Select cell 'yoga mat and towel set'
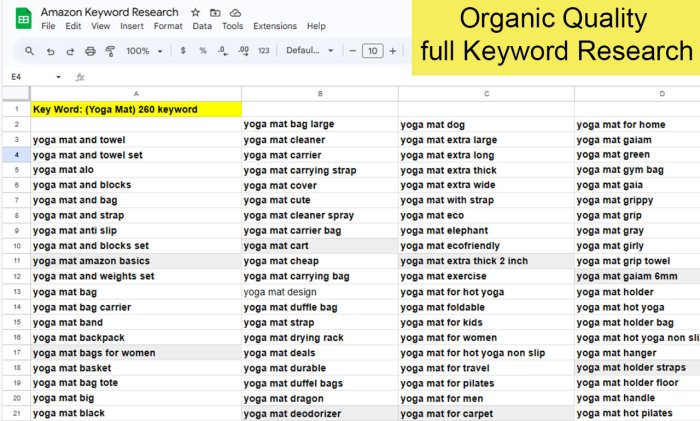This screenshot has height=421, width=700. (x=136, y=155)
